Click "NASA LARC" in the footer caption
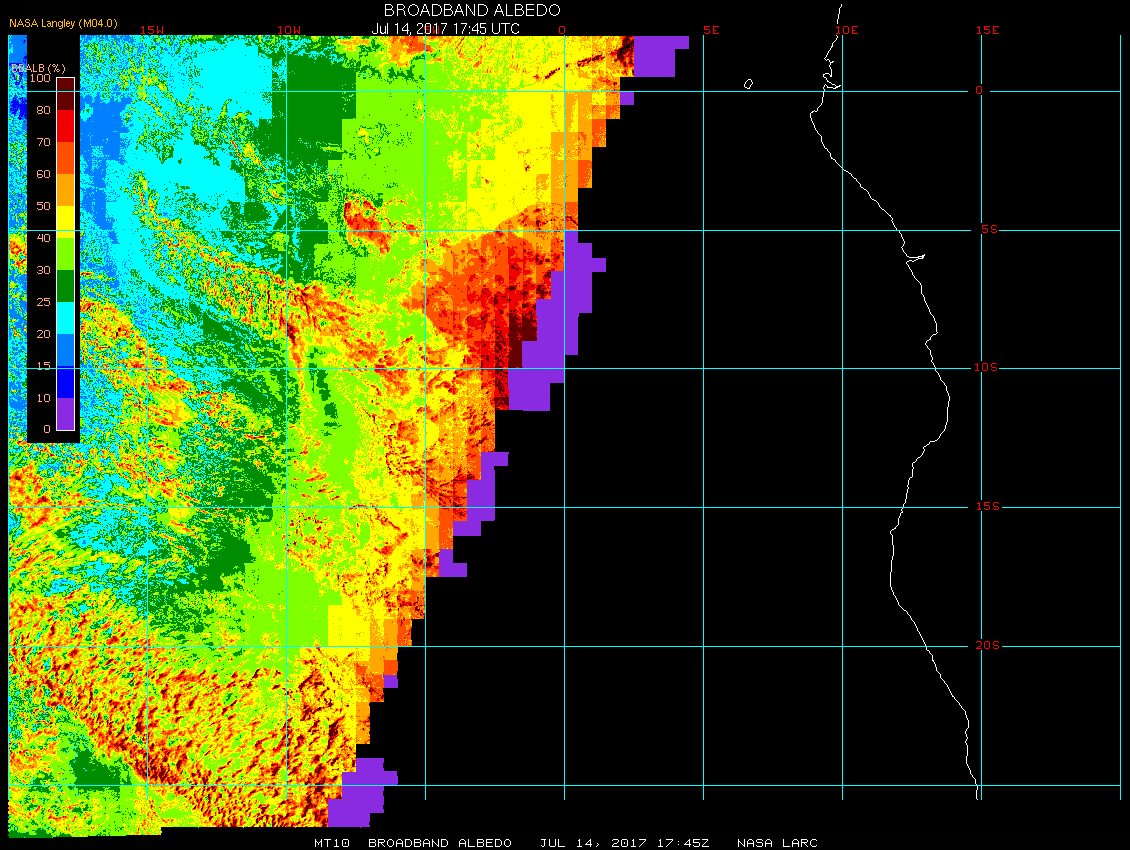The image size is (1130, 850). pos(777,843)
